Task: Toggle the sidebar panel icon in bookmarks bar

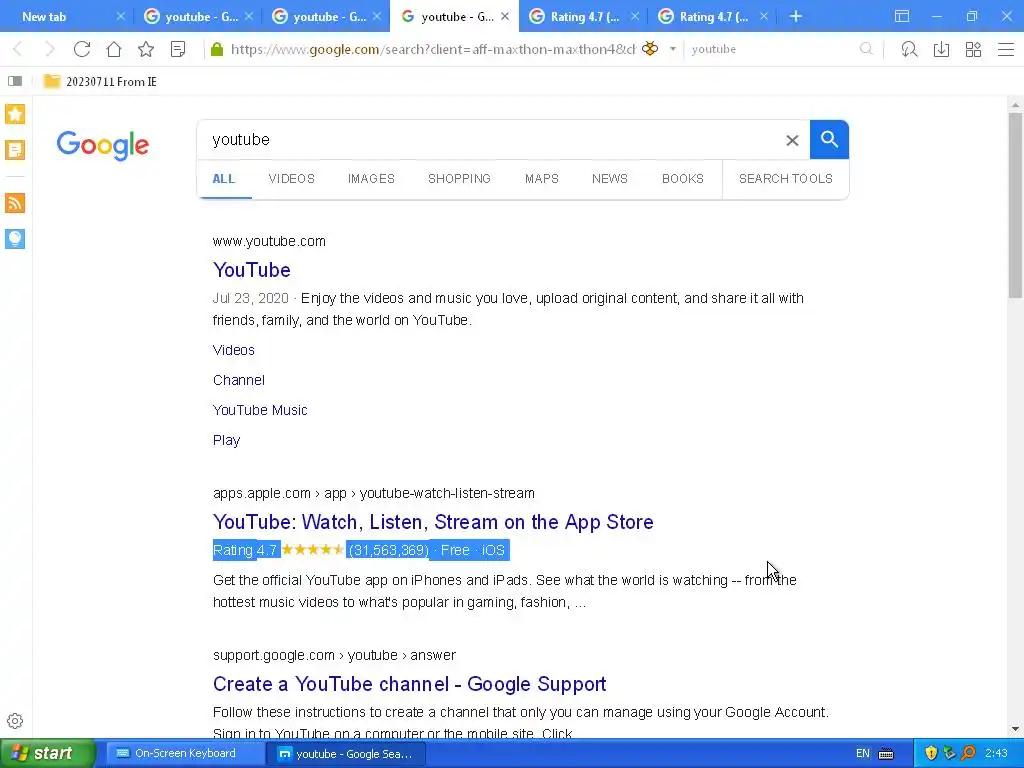Action: click(x=15, y=81)
